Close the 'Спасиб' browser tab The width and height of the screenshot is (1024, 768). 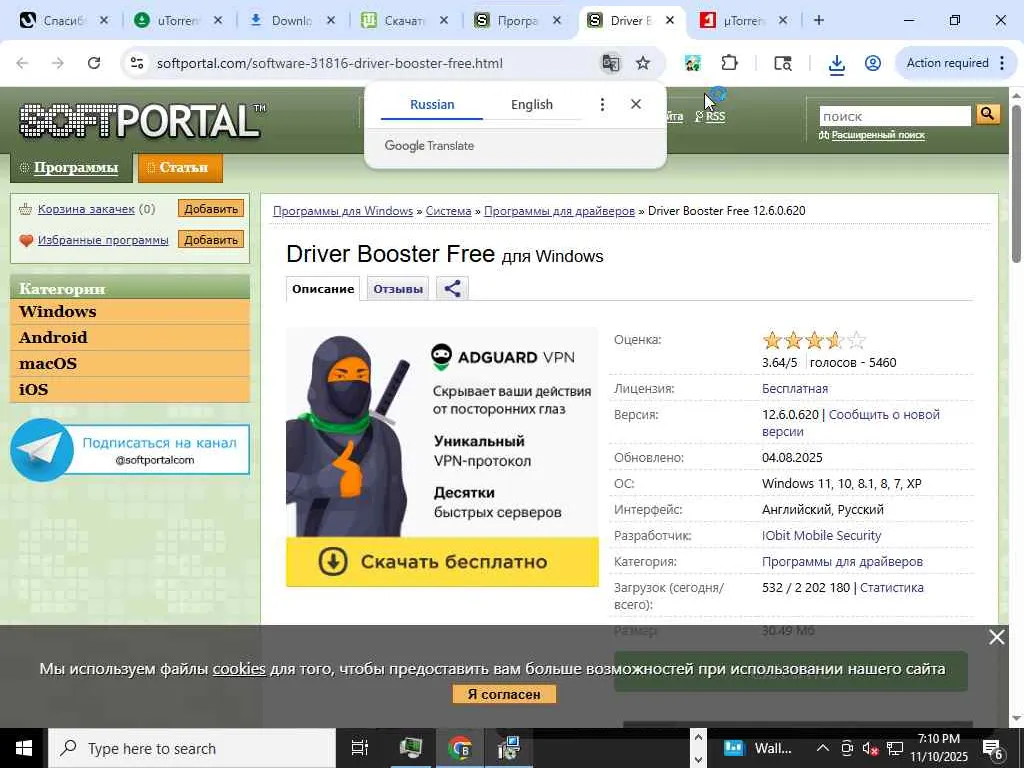click(104, 20)
